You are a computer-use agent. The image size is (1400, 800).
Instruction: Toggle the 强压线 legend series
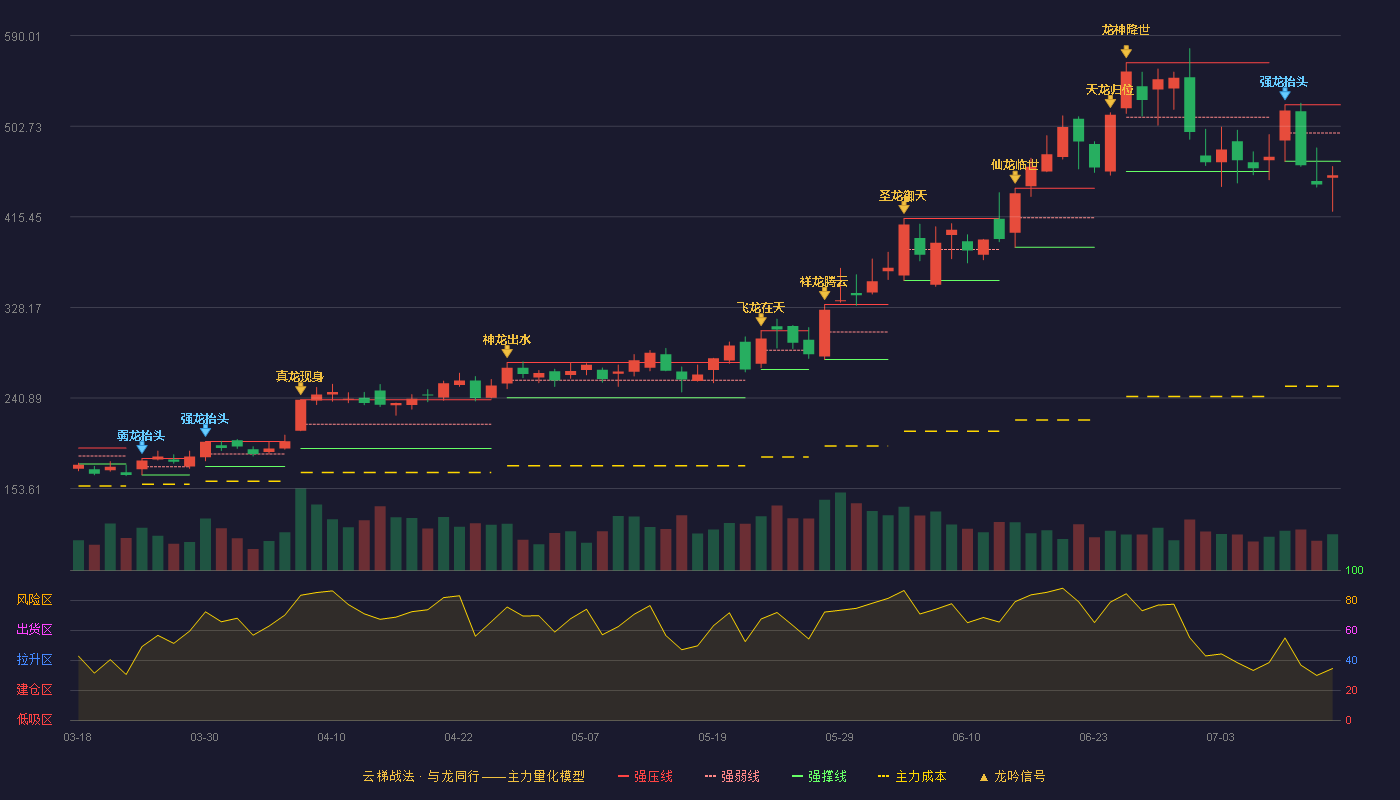tap(645, 776)
